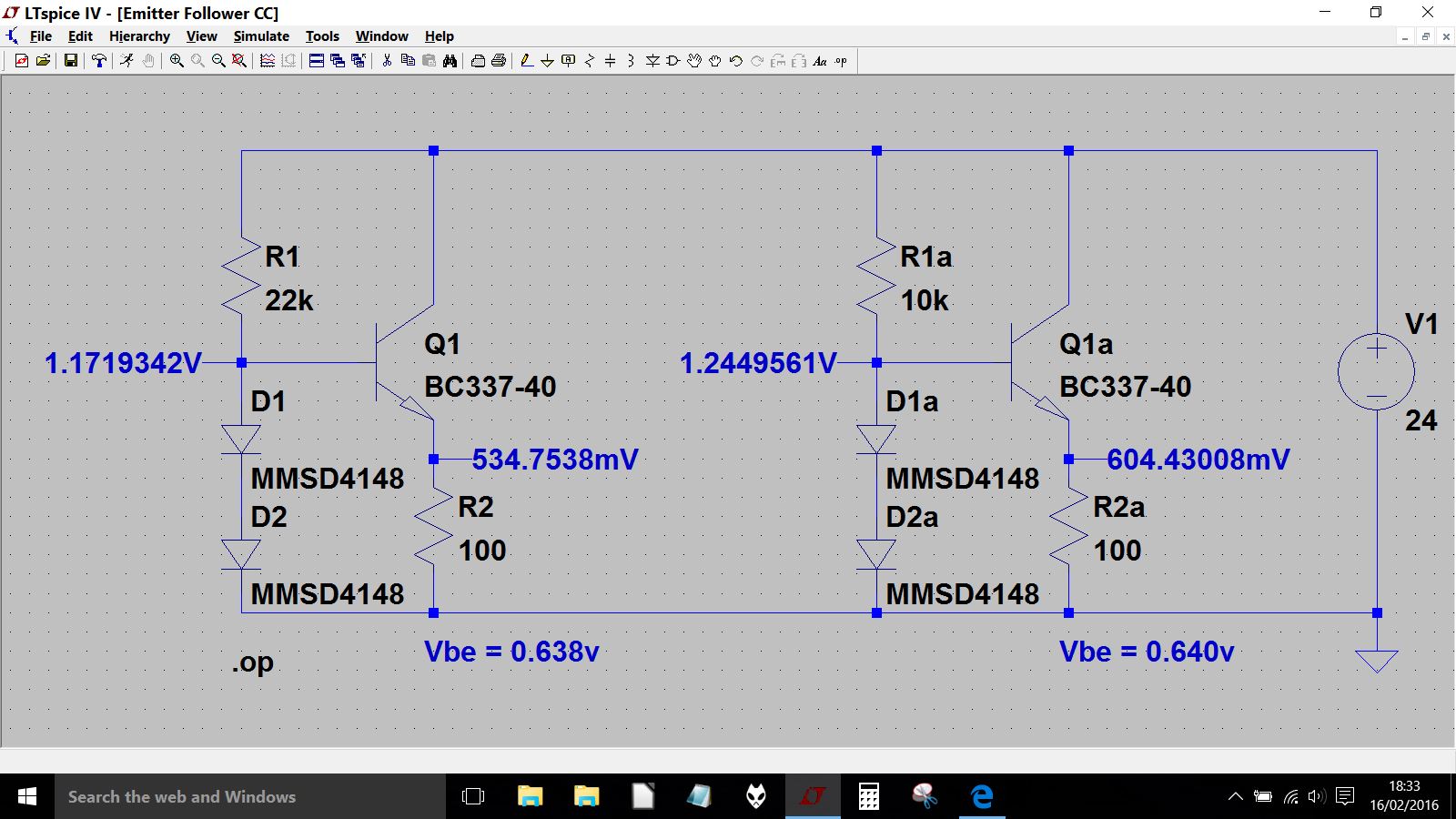Click the New Schematic toolbar icon

tap(22, 61)
